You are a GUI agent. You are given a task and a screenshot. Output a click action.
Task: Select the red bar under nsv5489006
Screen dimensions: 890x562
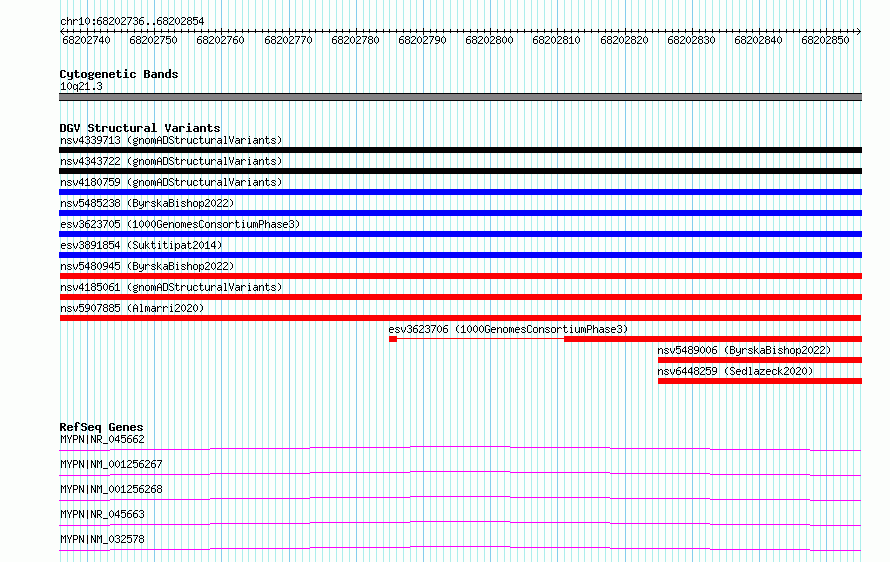click(760, 360)
